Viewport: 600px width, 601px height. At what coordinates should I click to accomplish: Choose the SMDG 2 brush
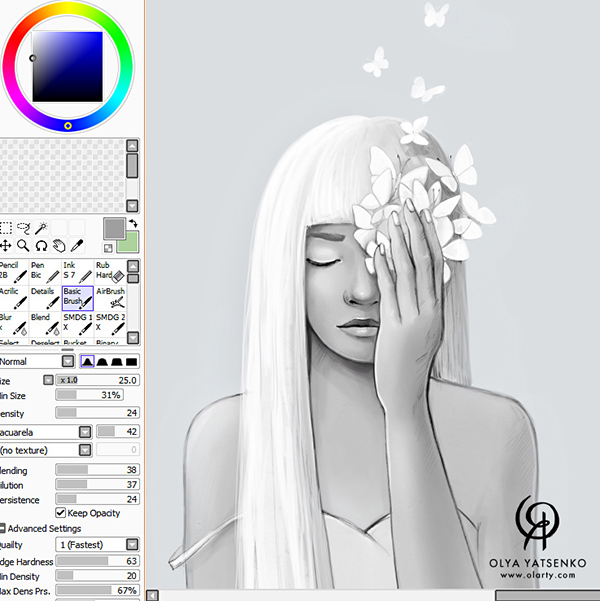pos(110,324)
